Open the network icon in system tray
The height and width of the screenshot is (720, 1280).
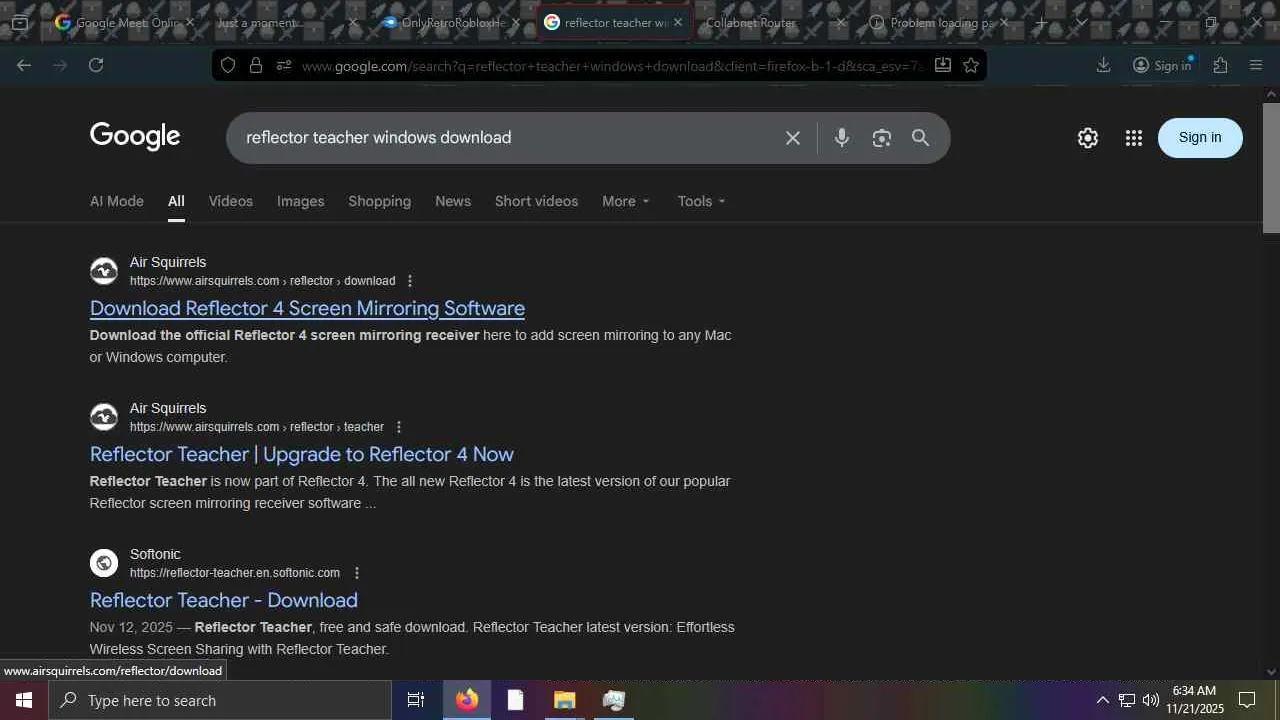point(1127,700)
